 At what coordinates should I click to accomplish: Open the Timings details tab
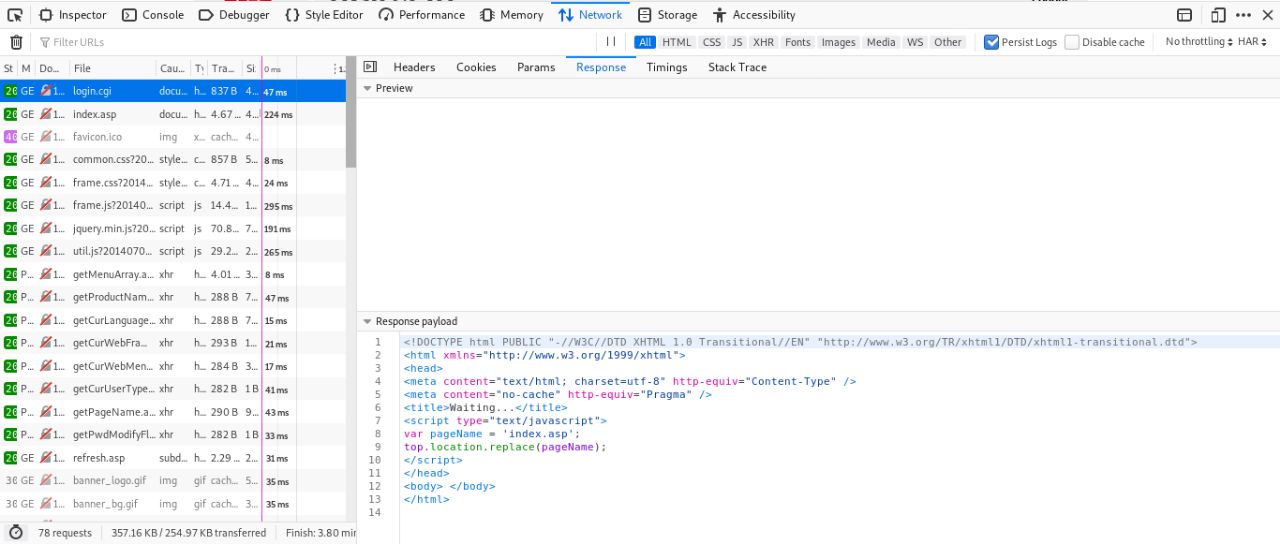click(x=667, y=67)
